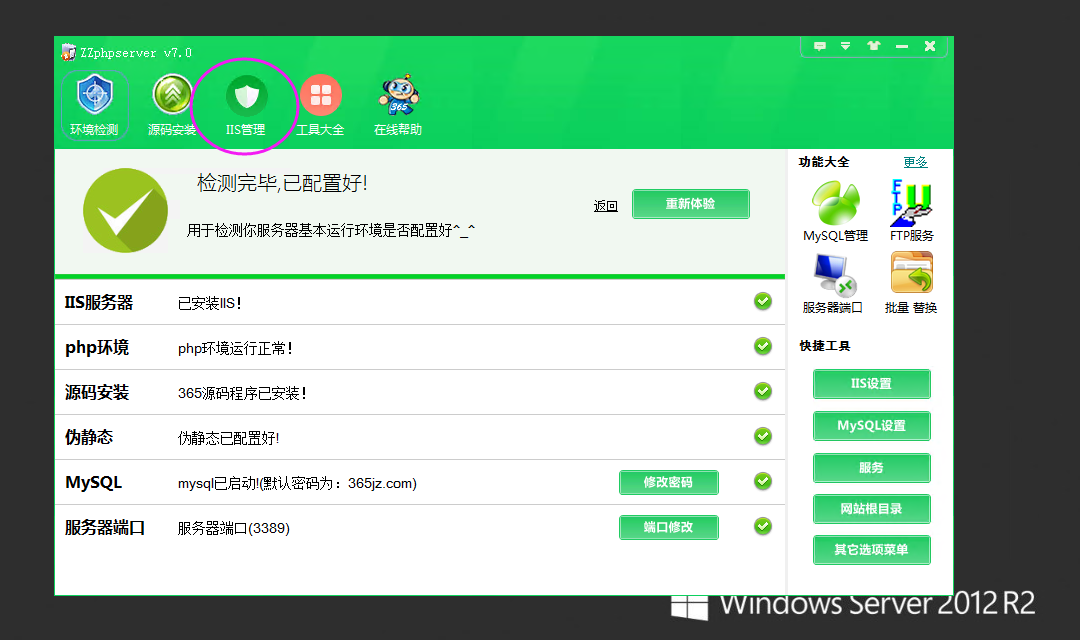Open 其它选项菜单 button
Screen dimensions: 1080x640
(x=872, y=550)
